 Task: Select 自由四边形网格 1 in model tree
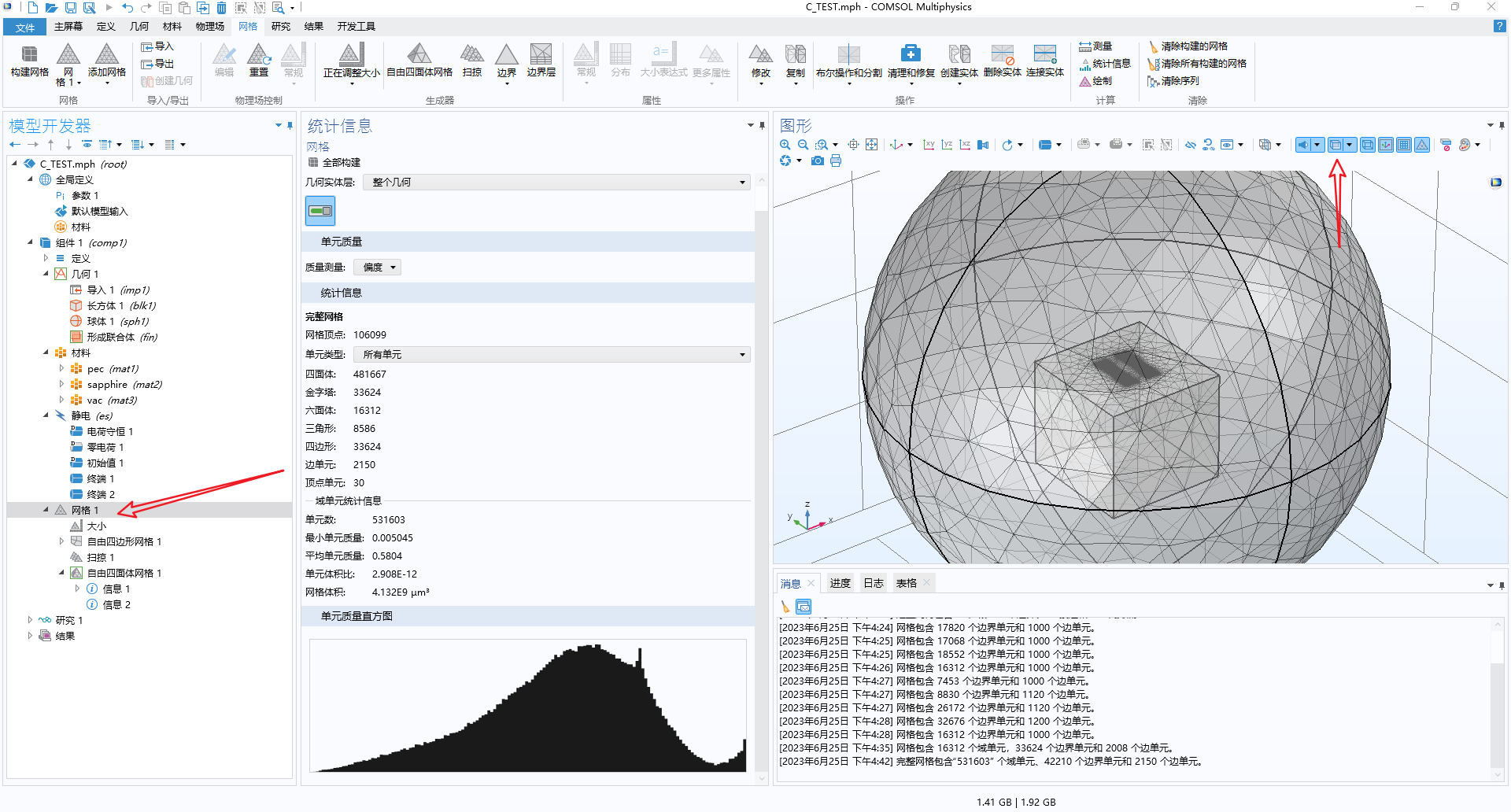pos(124,541)
